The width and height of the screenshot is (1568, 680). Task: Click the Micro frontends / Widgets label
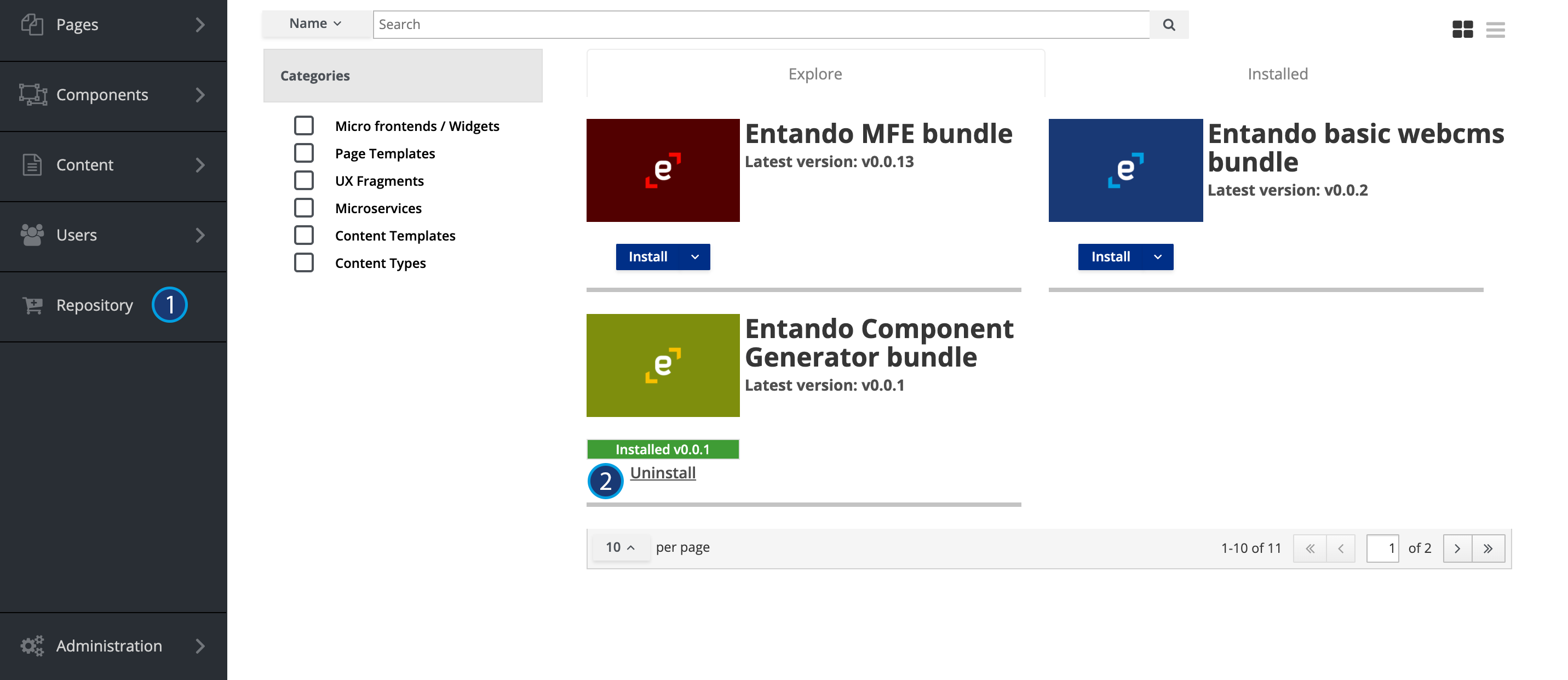417,126
